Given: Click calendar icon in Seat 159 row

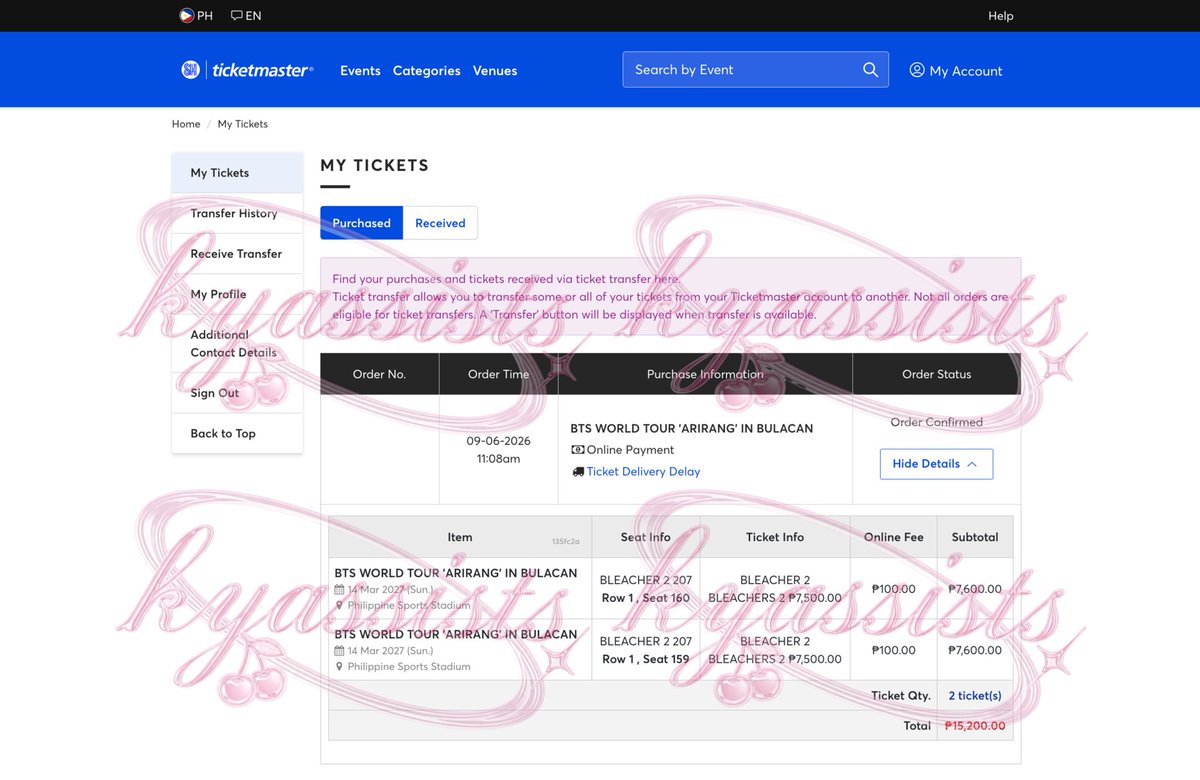Looking at the screenshot, I should pyautogui.click(x=340, y=651).
